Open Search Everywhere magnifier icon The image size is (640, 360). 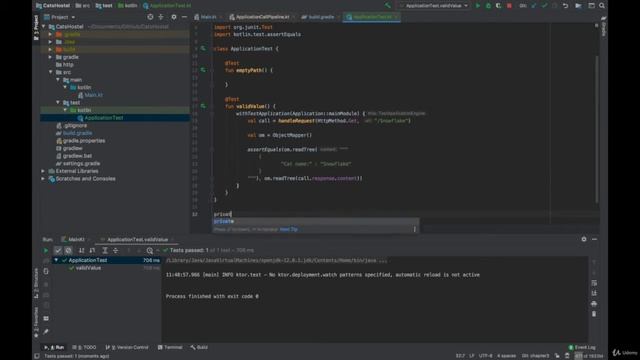click(602, 6)
